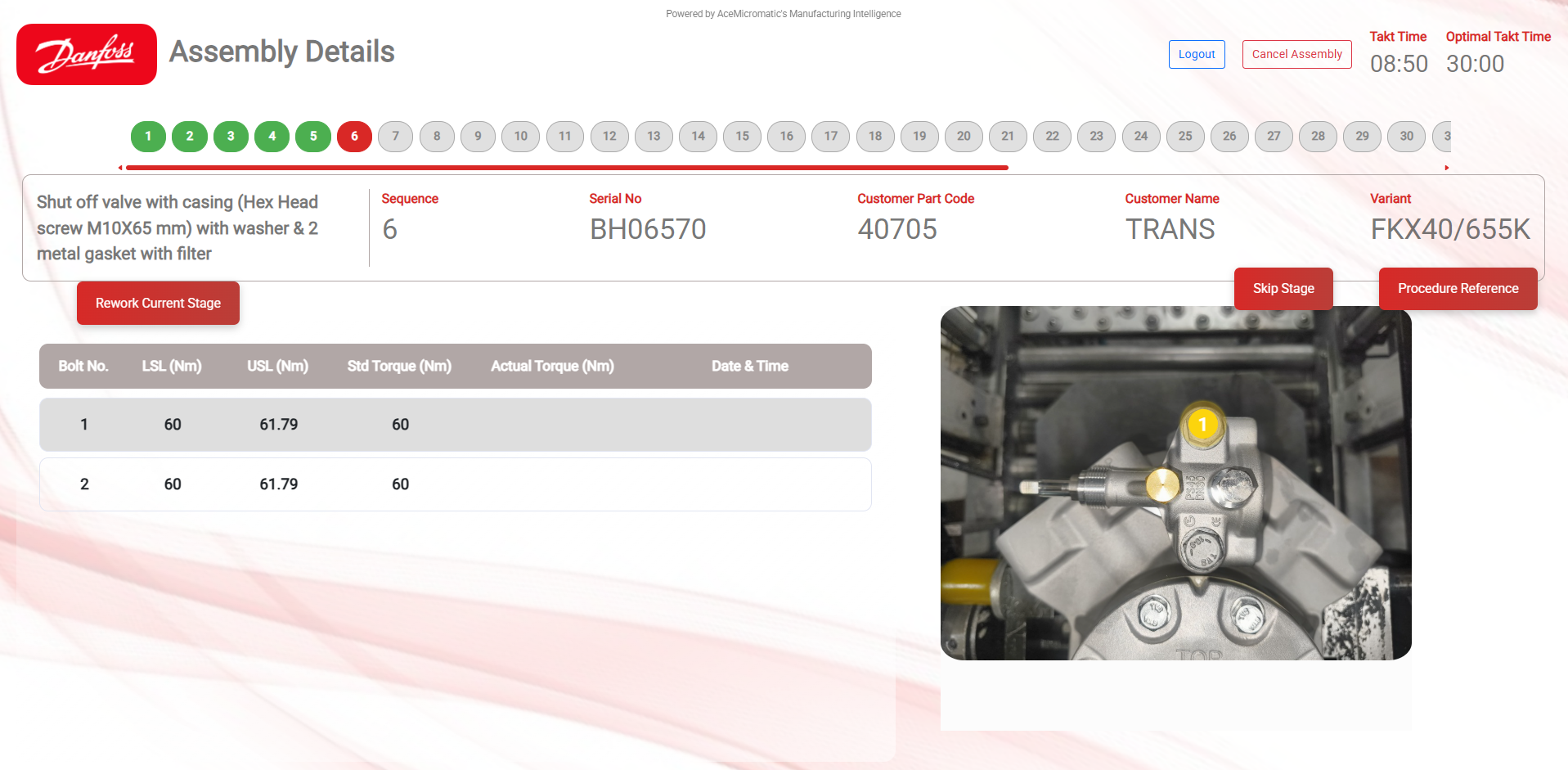Click the Assembly Details heading

[282, 52]
